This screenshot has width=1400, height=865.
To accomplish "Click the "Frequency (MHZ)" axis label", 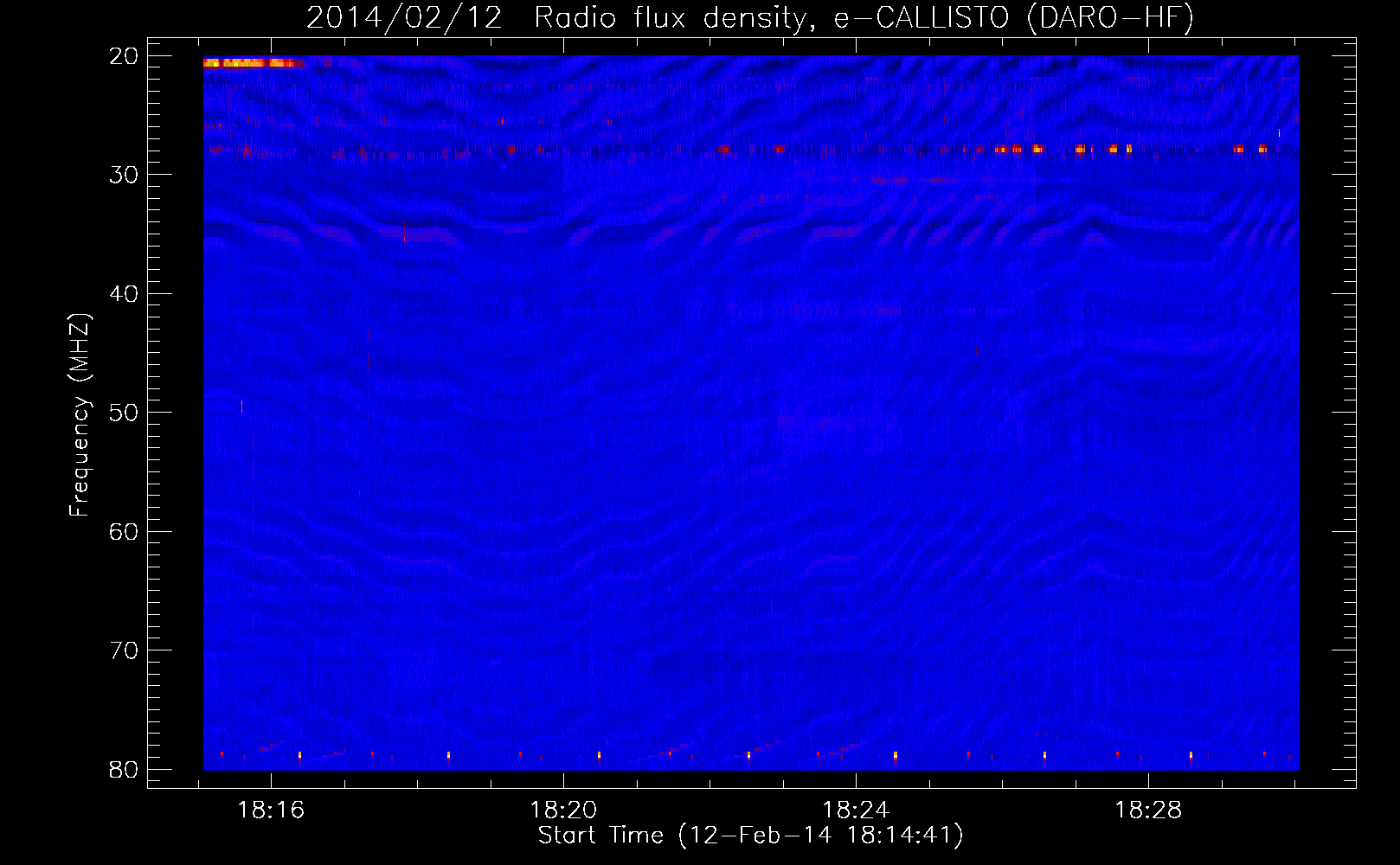I will coord(80,415).
